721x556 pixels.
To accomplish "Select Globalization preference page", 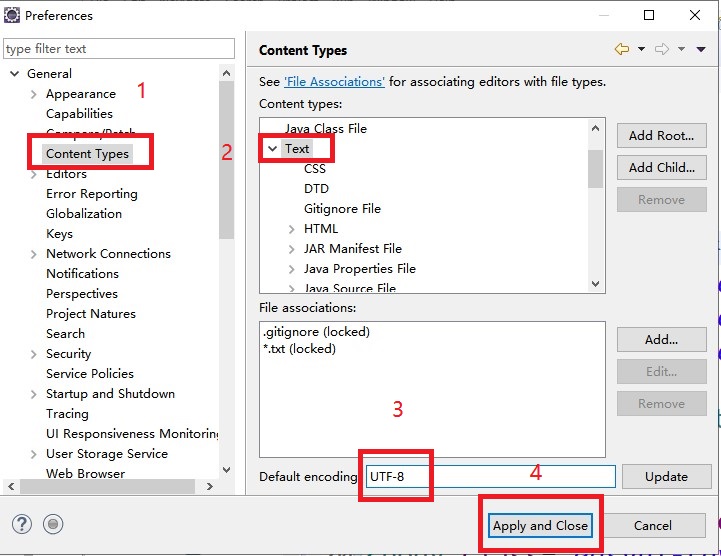I will click(x=84, y=214).
